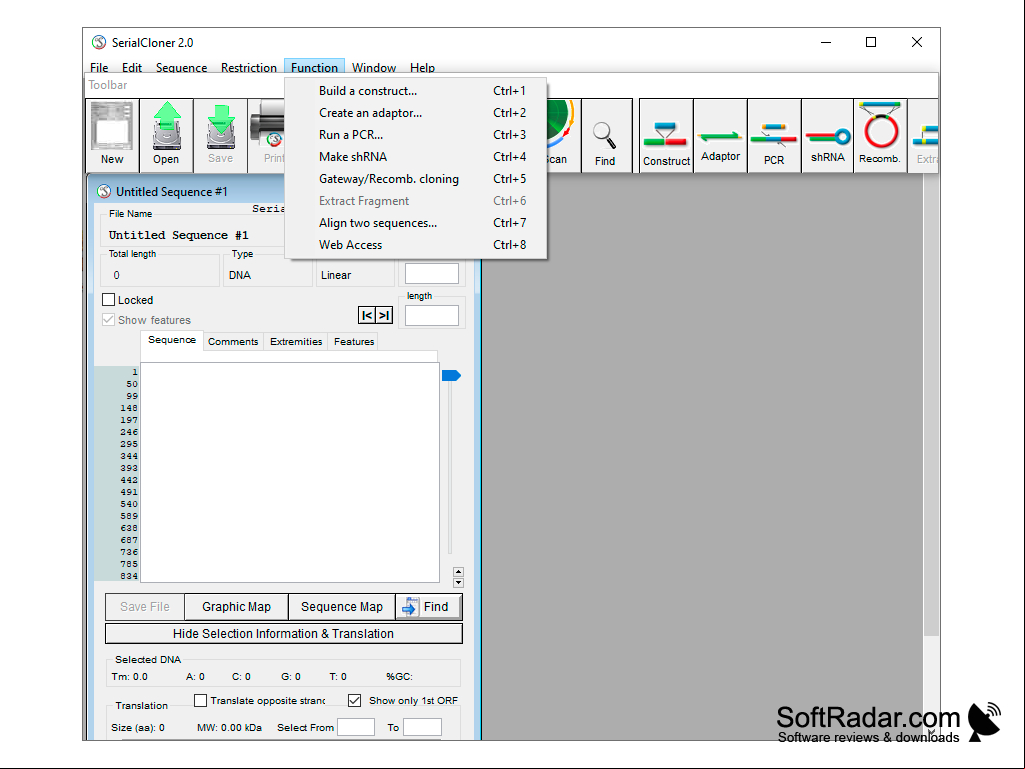Click the Find button below sequence

pyautogui.click(x=429, y=607)
